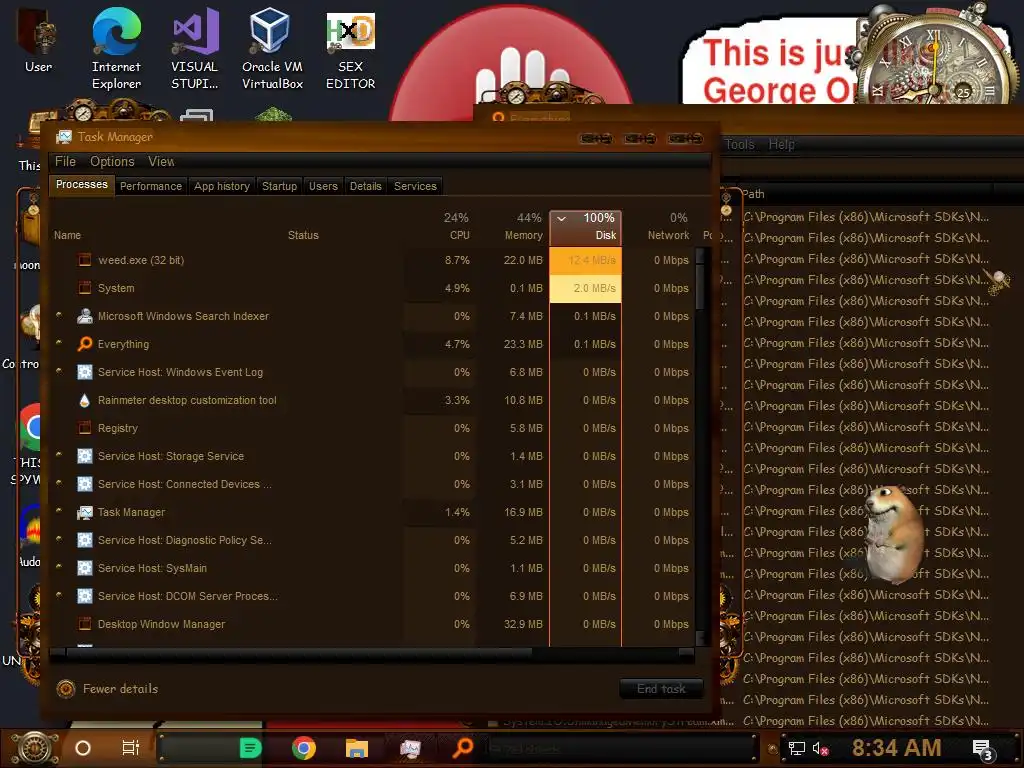Open Cortana circle on taskbar
Image resolution: width=1024 pixels, height=768 pixels.
tap(83, 748)
